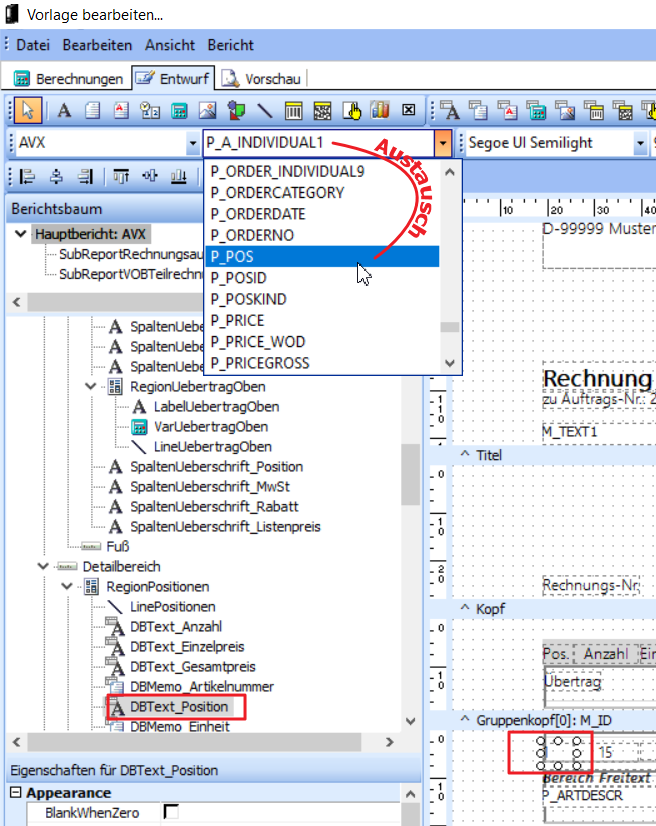
Task: Open the Bericht menu
Action: pos(230,45)
